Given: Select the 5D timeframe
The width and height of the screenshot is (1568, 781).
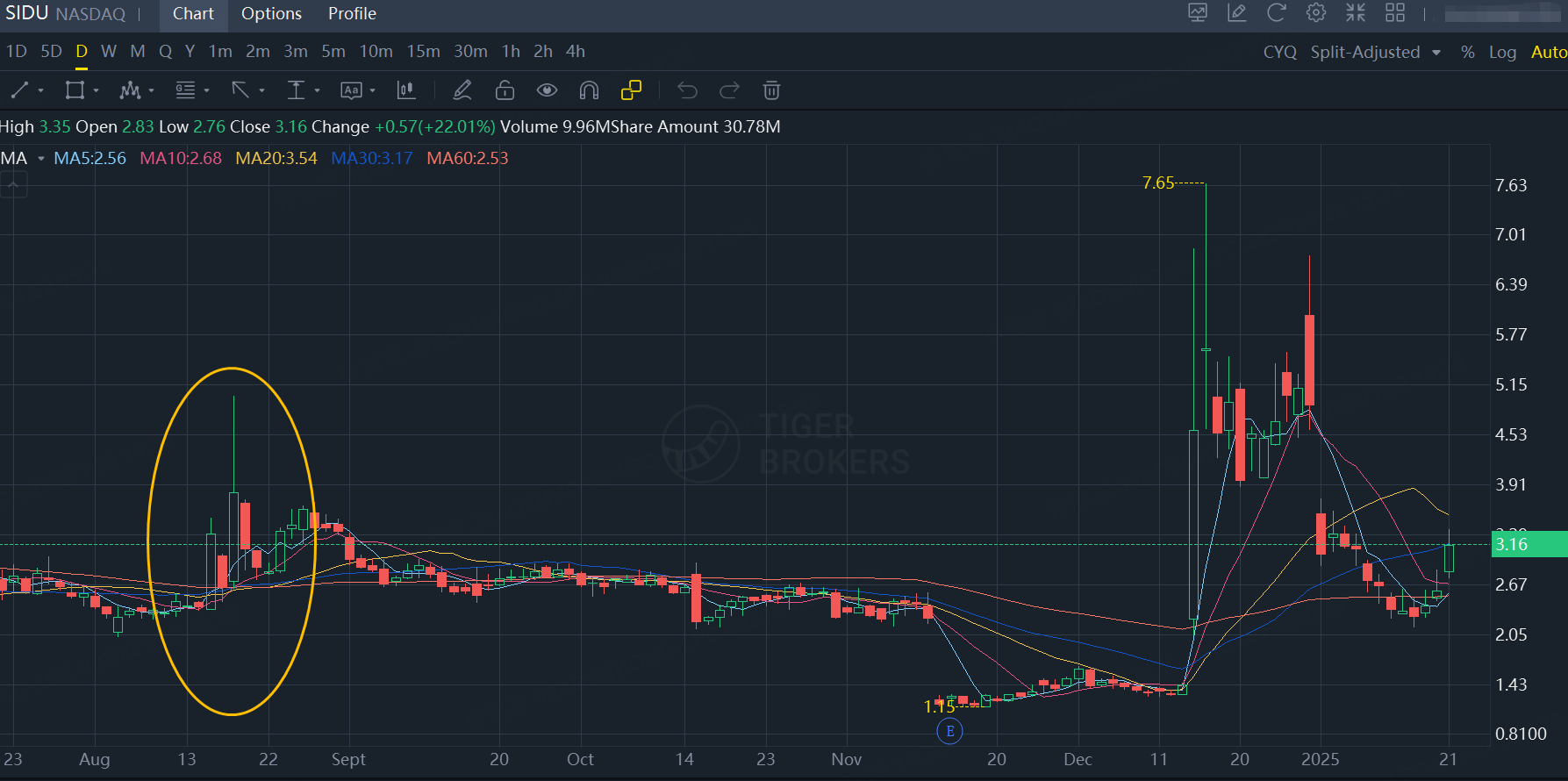Looking at the screenshot, I should [52, 52].
